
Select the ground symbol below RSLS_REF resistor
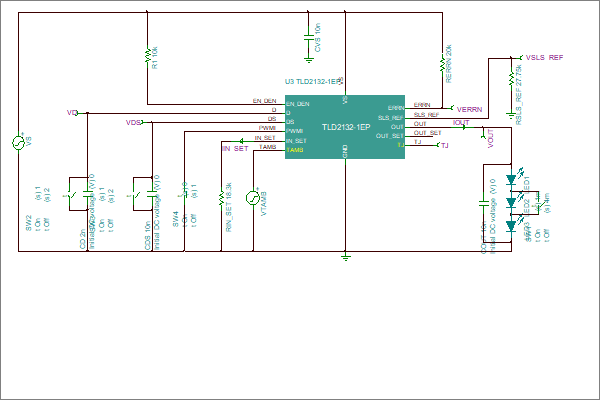pyautogui.click(x=510, y=114)
